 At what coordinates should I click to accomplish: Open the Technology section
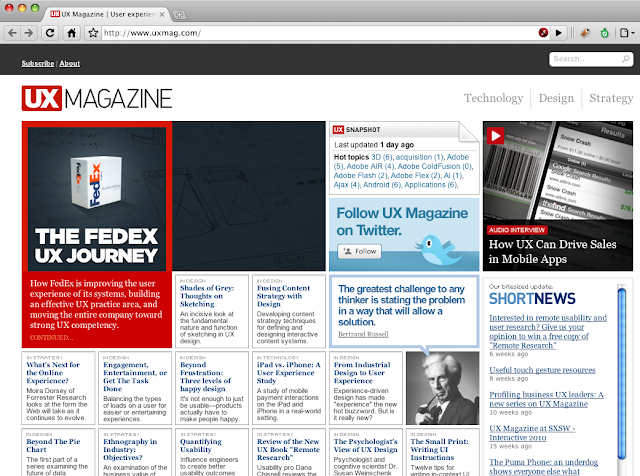coord(493,98)
